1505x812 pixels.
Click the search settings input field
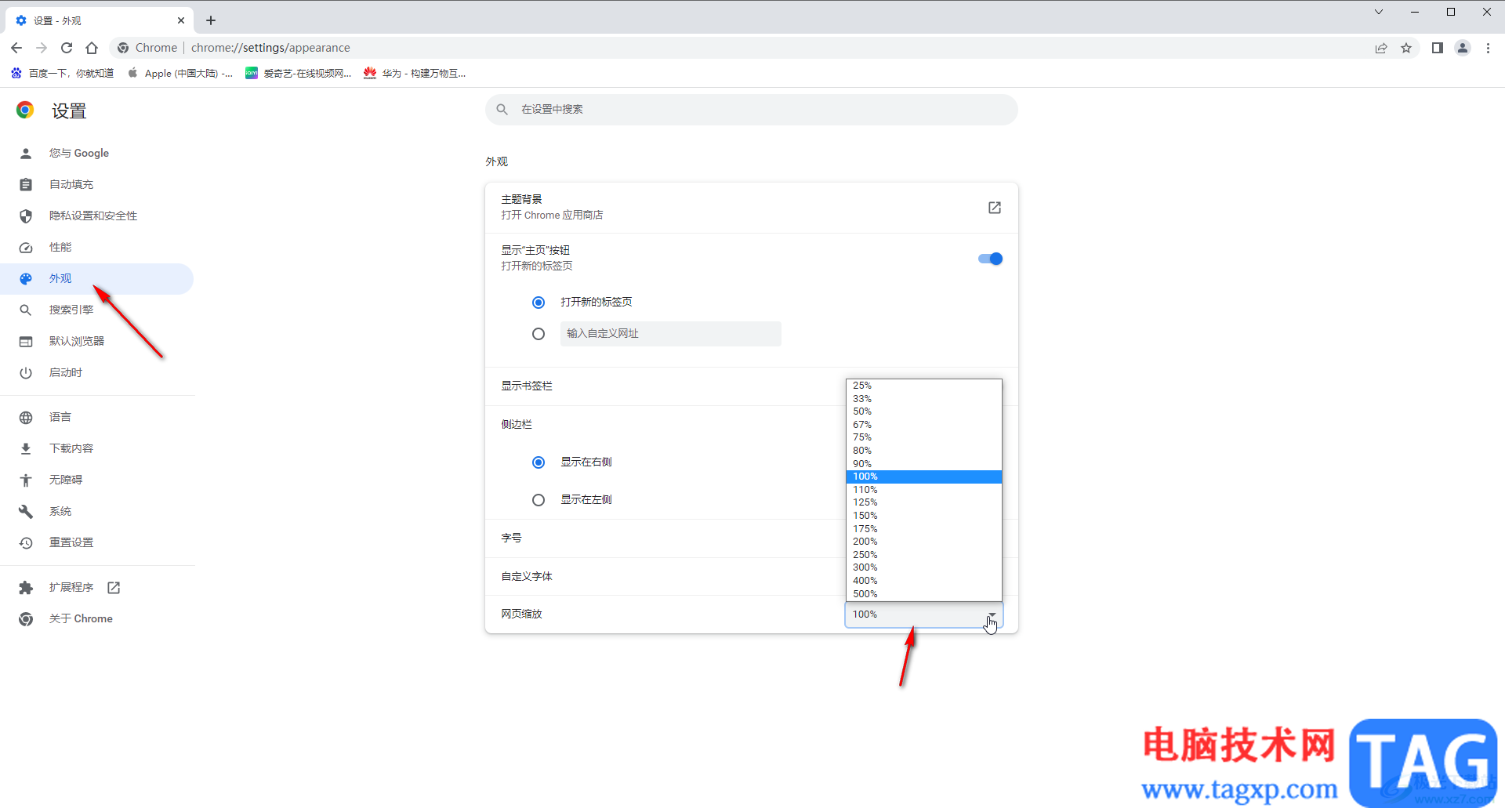752,110
